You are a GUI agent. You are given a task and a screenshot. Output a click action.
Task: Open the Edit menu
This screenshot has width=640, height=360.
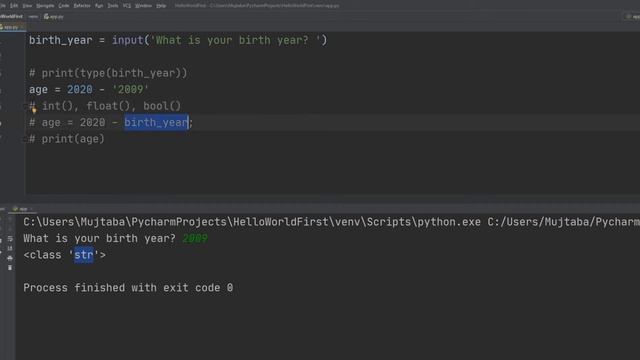point(14,6)
